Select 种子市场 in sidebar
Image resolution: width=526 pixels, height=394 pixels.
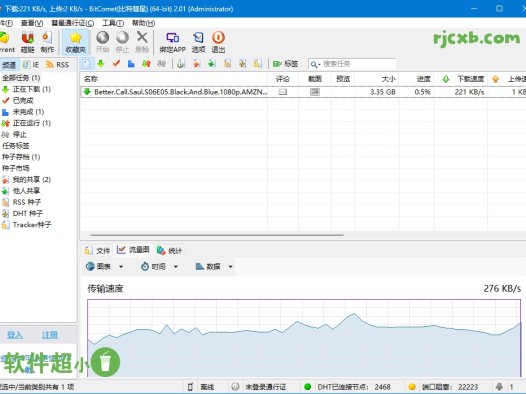point(16,168)
